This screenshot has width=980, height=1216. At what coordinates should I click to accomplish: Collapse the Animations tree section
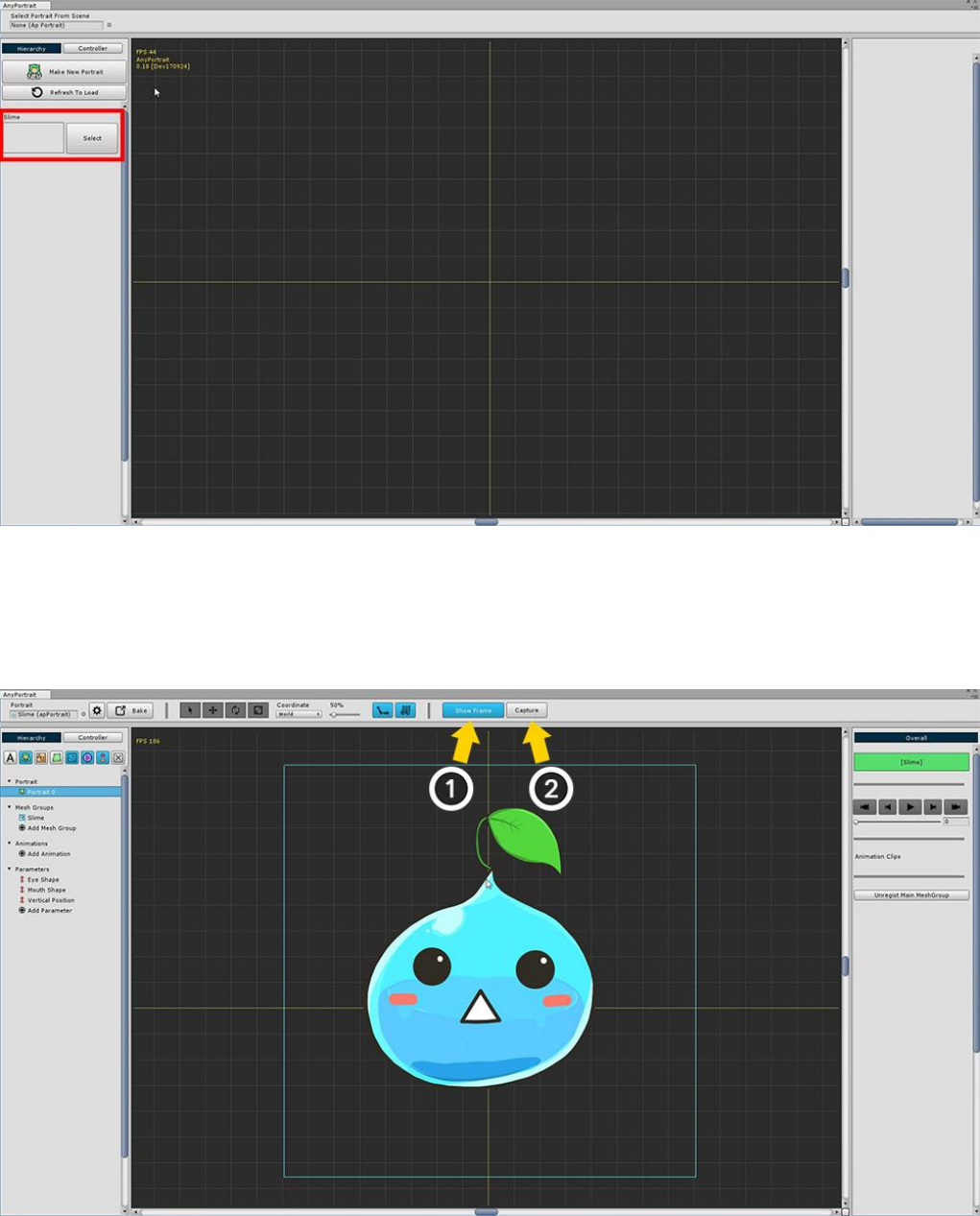pos(10,844)
